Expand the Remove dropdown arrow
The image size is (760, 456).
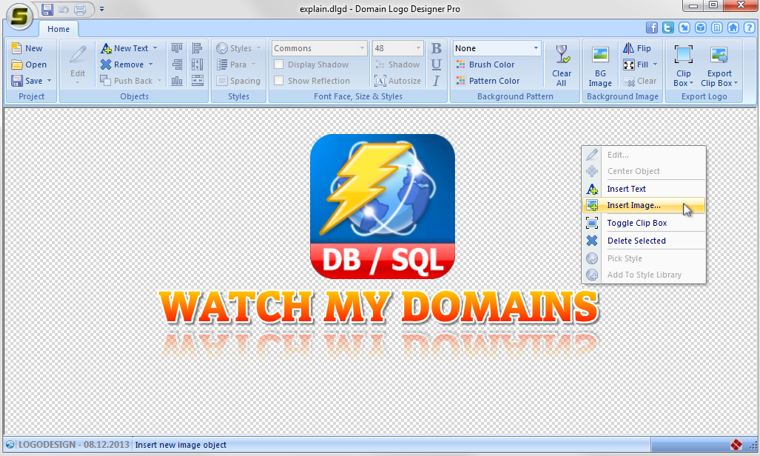click(x=151, y=64)
